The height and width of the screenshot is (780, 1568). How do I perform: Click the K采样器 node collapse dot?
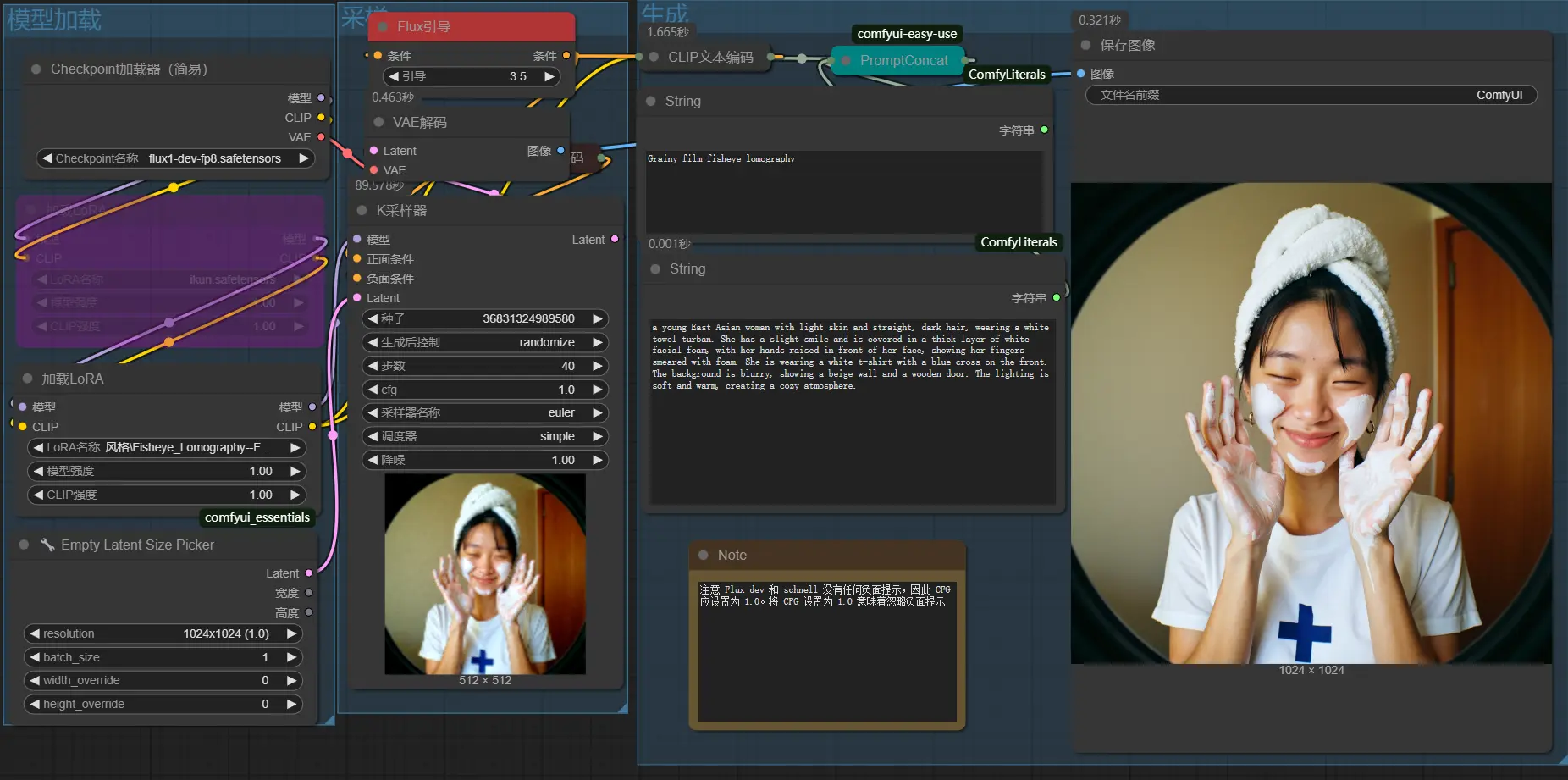[x=362, y=210]
